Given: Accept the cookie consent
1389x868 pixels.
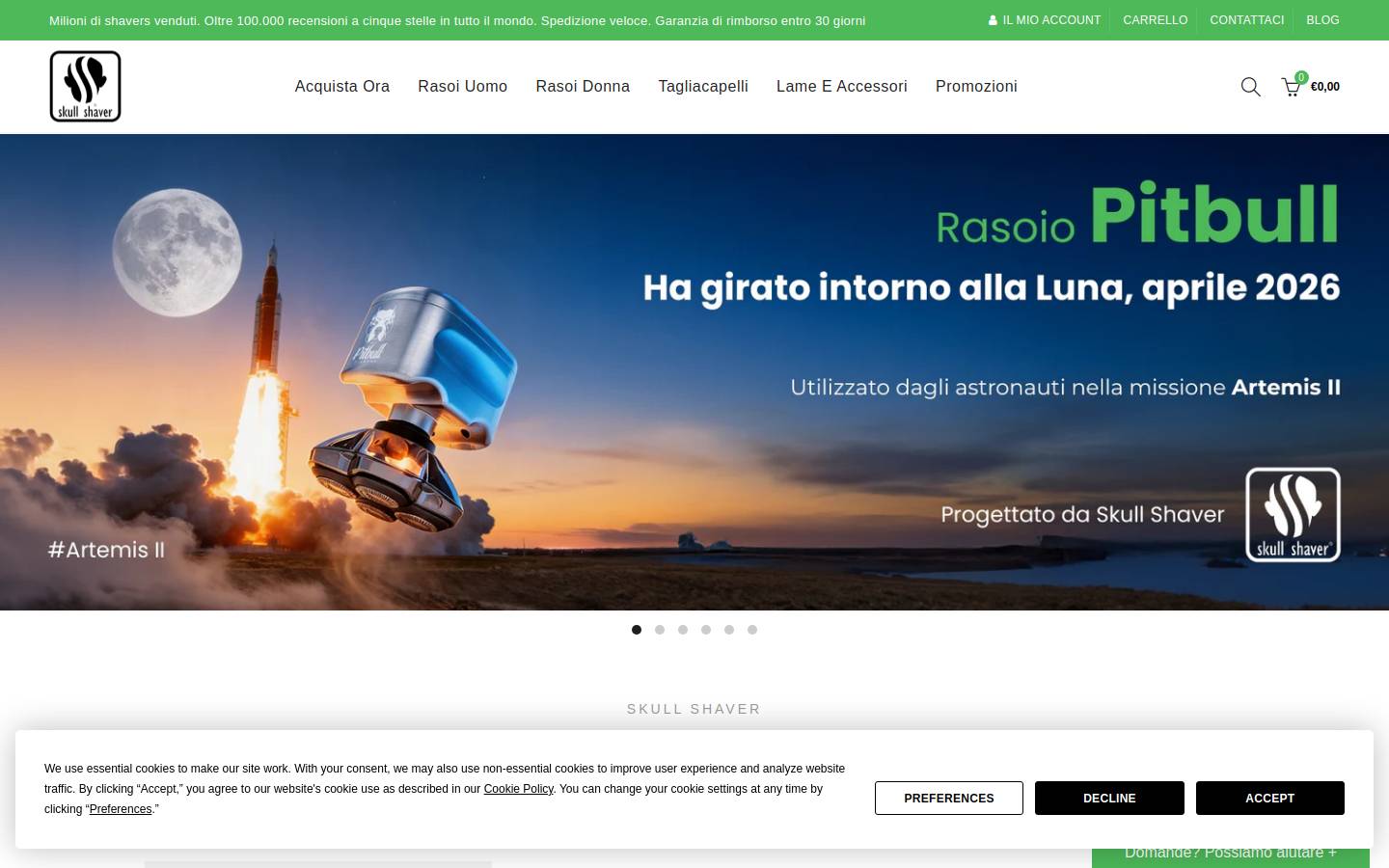Looking at the screenshot, I should 1269,799.
